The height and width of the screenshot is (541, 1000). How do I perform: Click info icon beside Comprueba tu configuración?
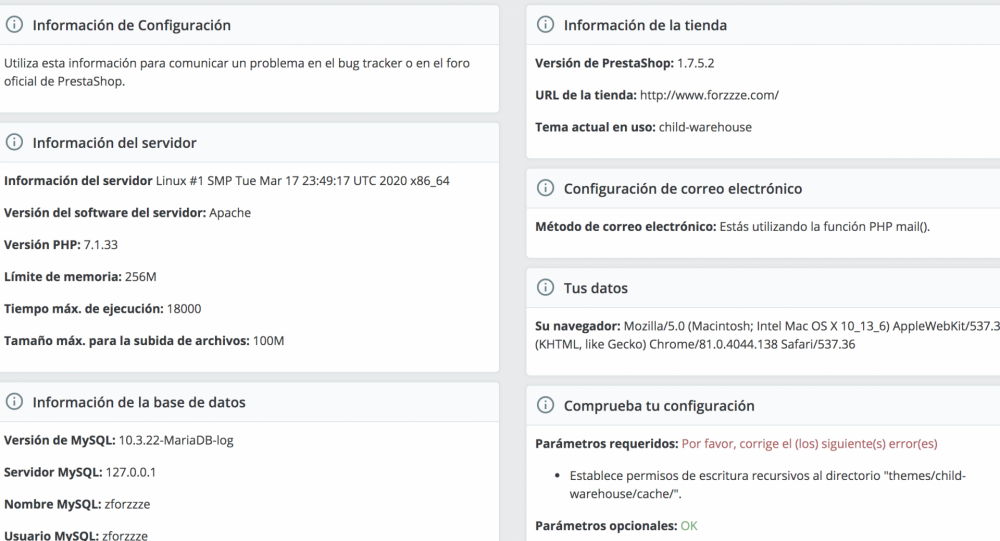545,404
